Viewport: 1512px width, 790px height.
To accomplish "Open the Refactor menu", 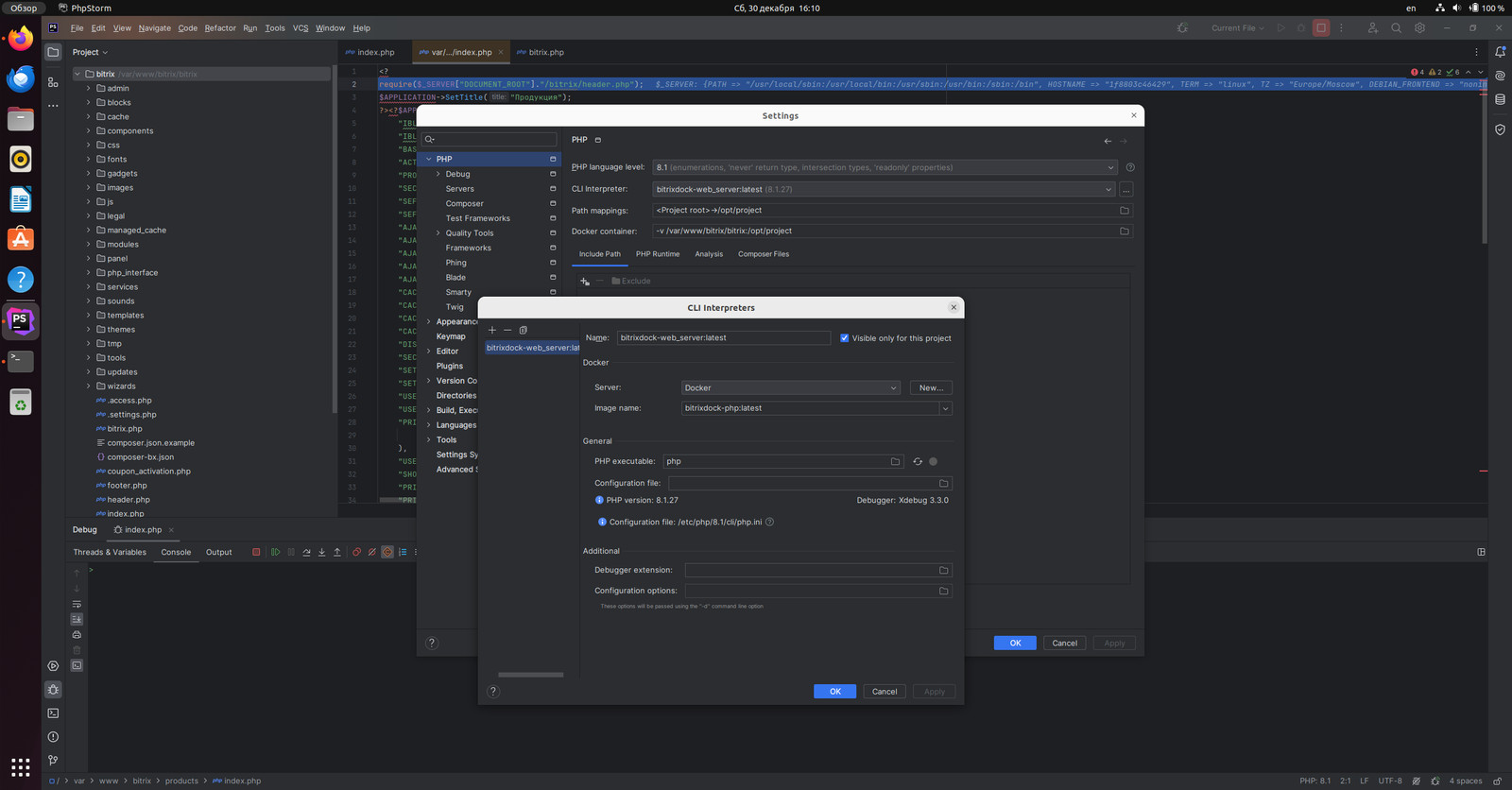I will pos(220,27).
